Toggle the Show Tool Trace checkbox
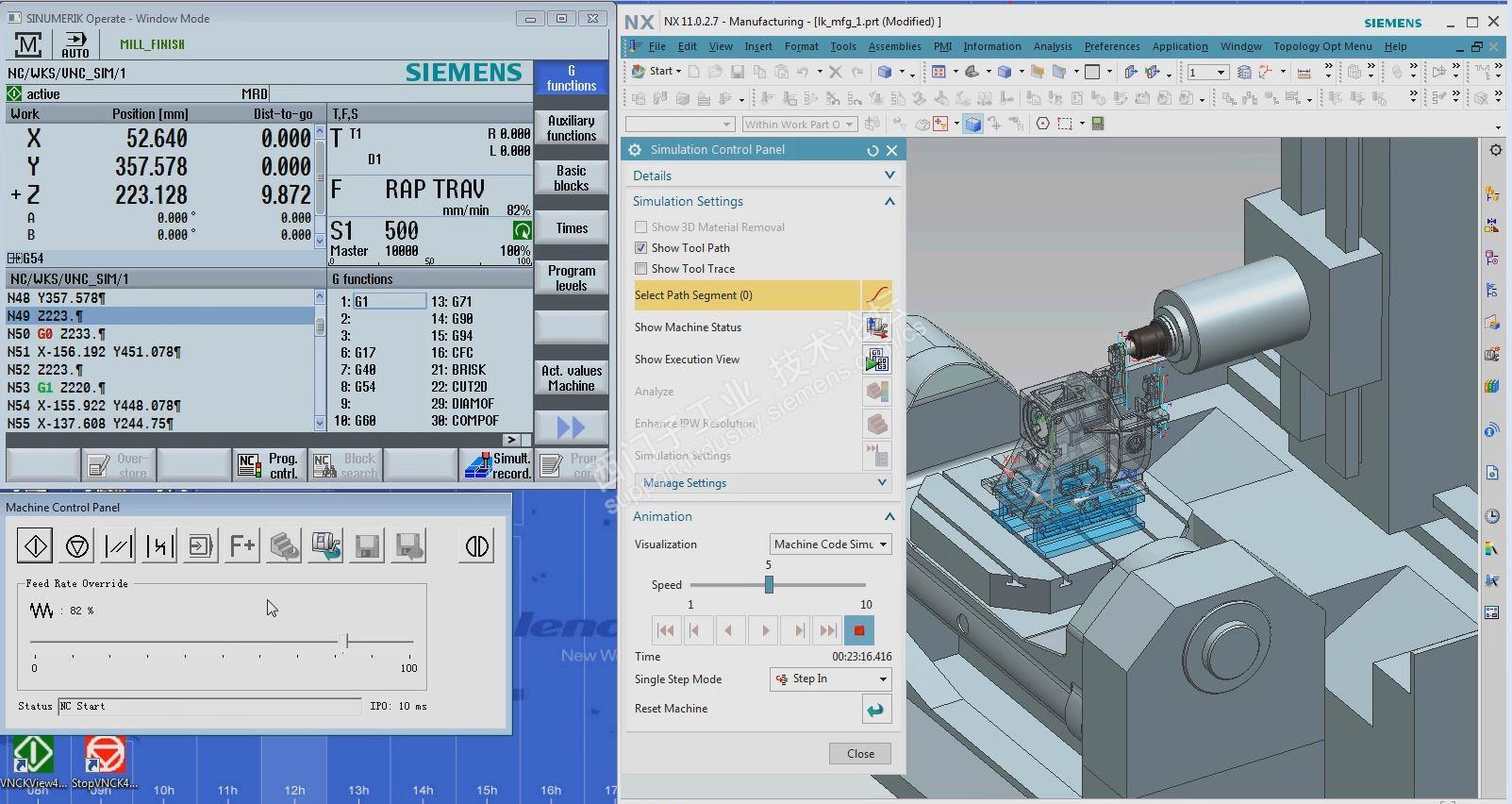1512x804 pixels. pos(641,269)
